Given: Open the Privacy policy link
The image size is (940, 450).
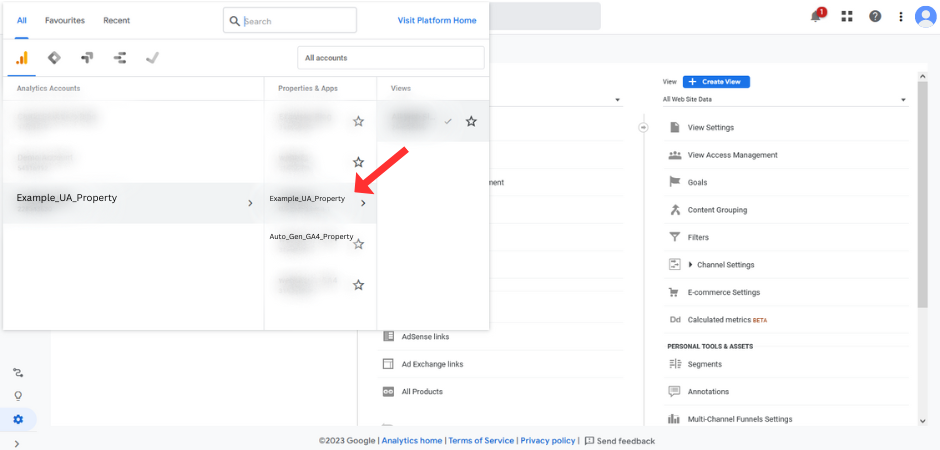Looking at the screenshot, I should point(548,440).
